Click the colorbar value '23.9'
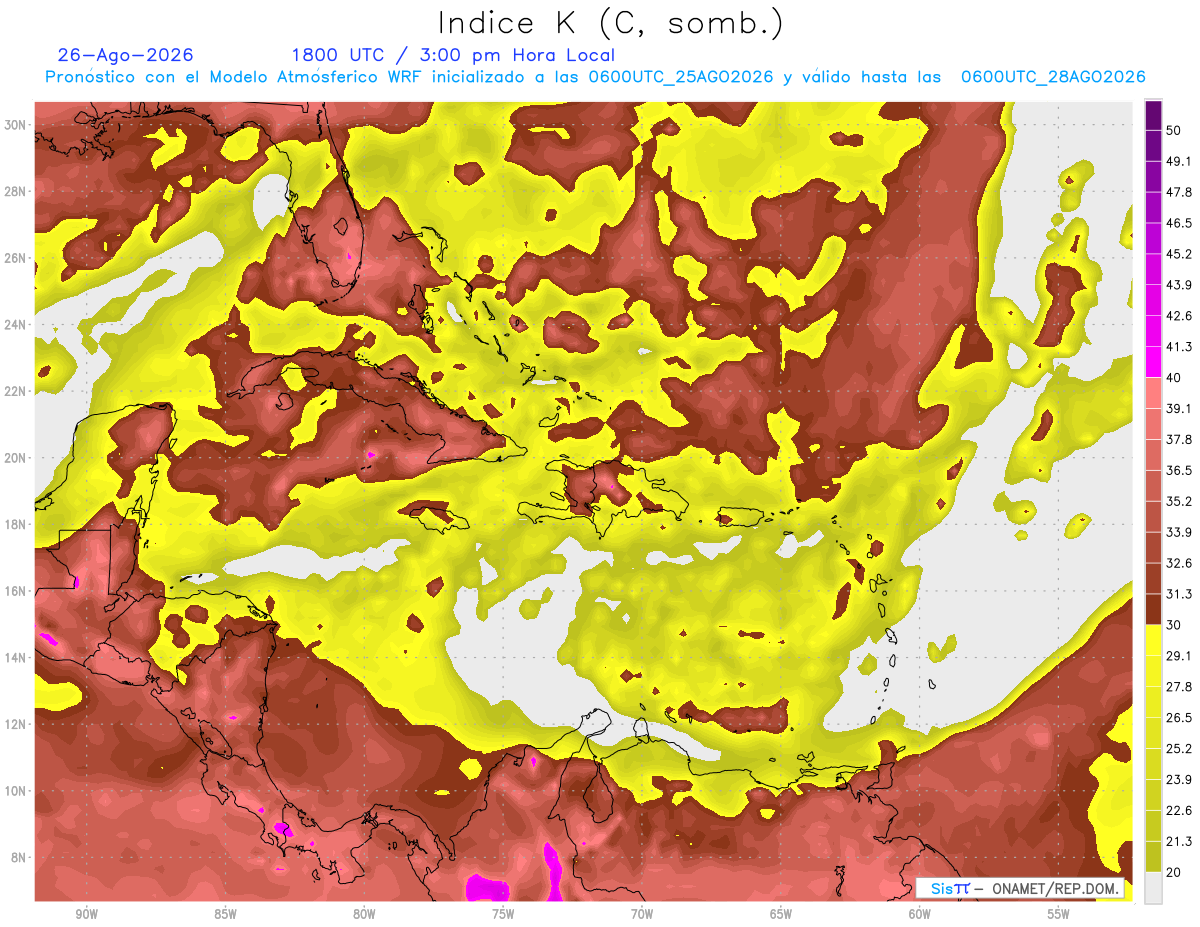 click(1179, 780)
